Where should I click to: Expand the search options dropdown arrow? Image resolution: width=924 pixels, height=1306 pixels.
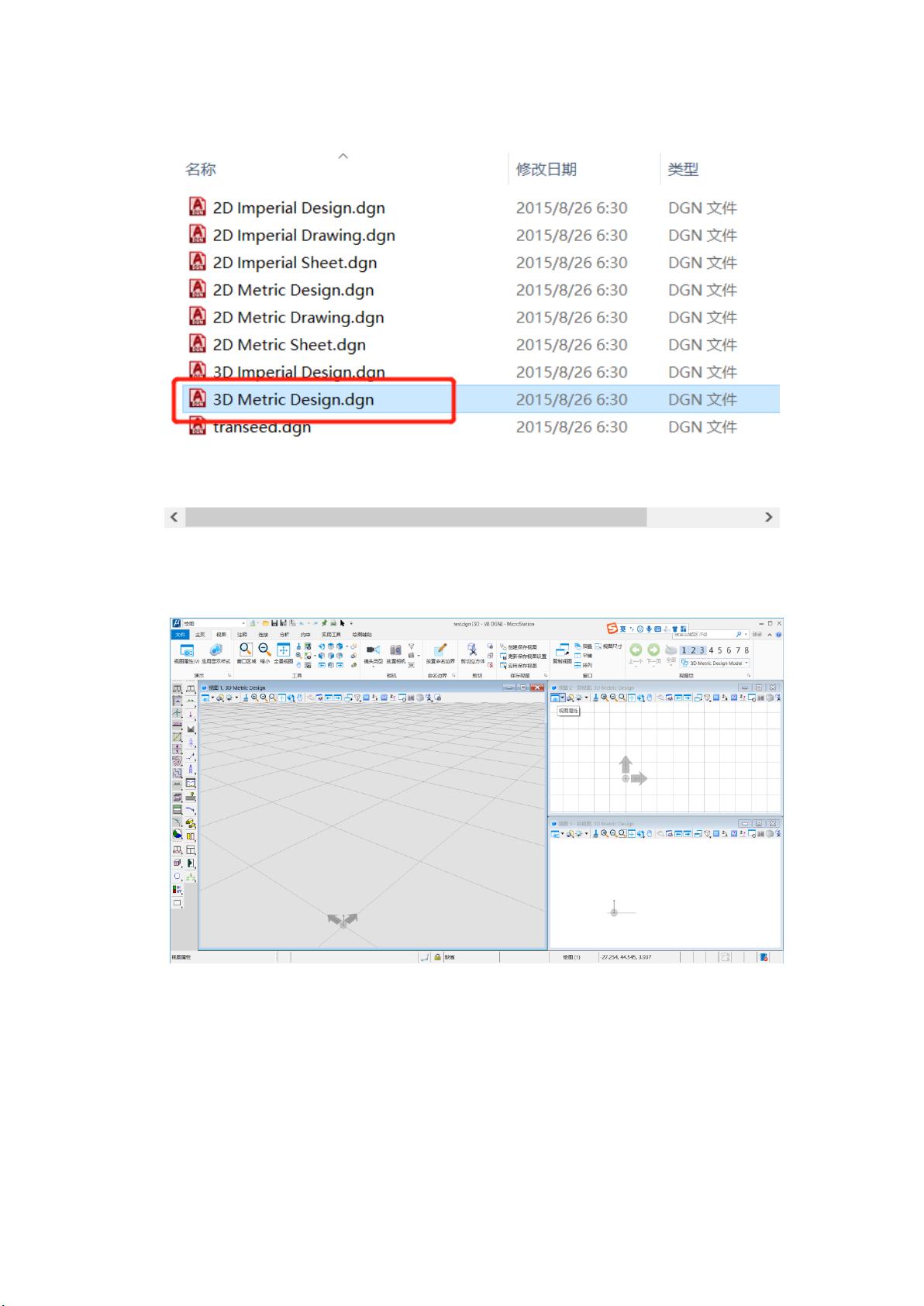746,635
